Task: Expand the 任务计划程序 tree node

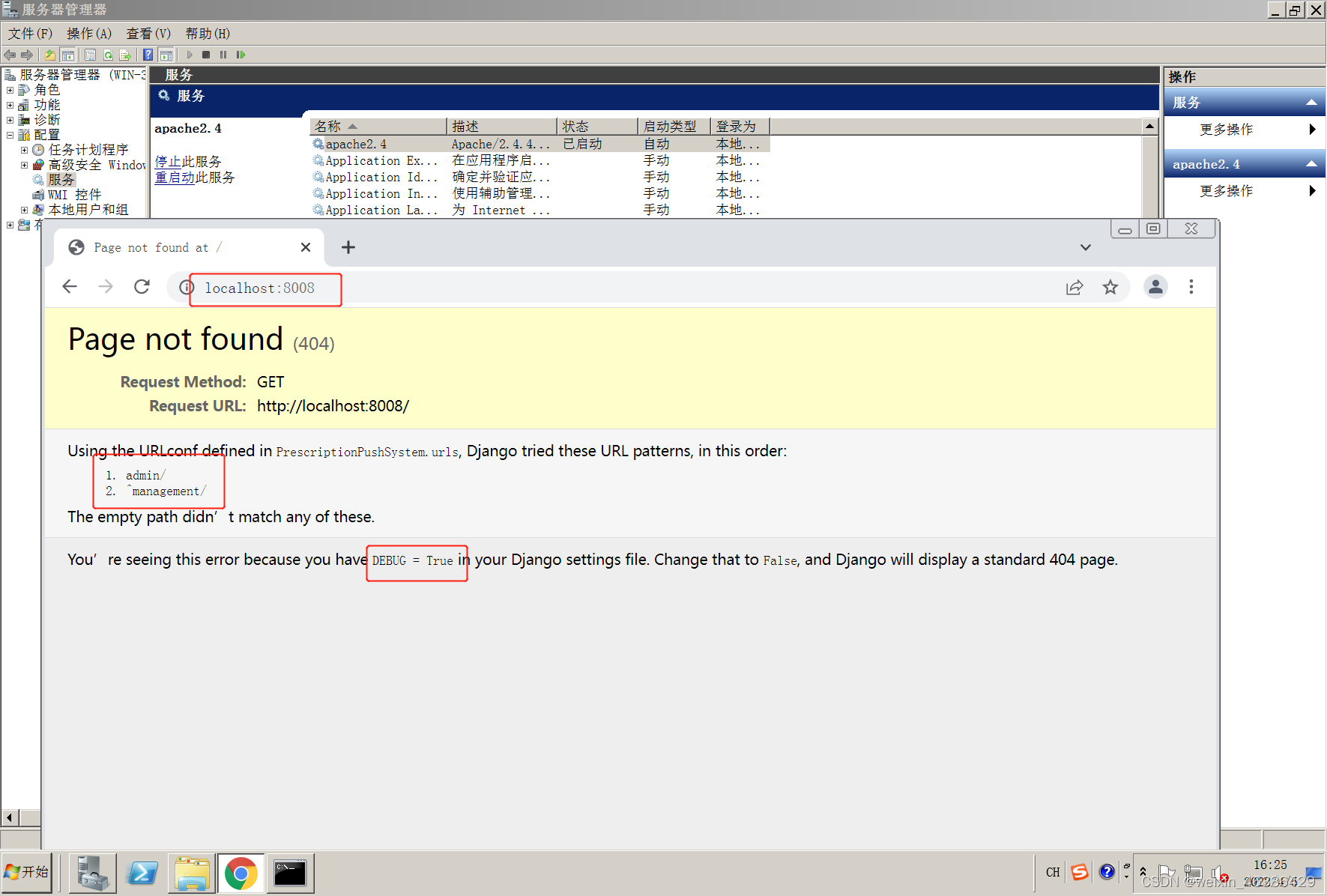Action: pos(25,150)
